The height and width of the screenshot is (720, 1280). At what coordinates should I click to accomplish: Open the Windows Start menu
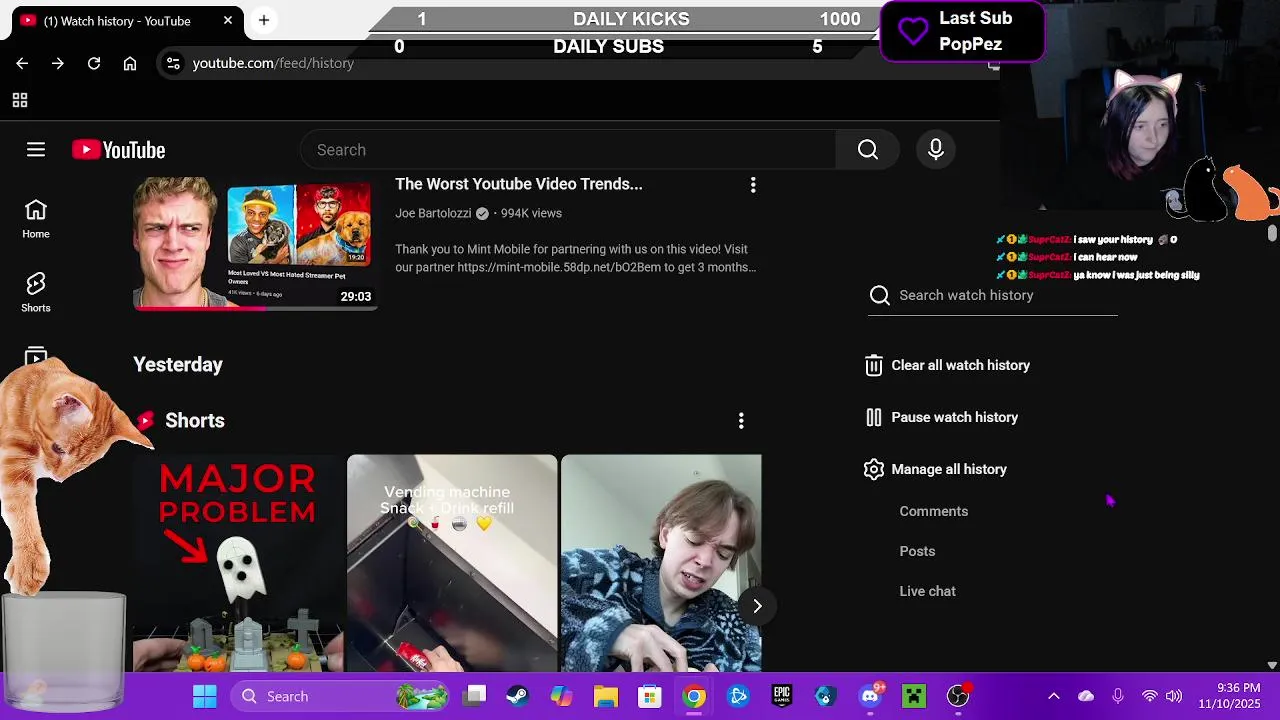205,696
